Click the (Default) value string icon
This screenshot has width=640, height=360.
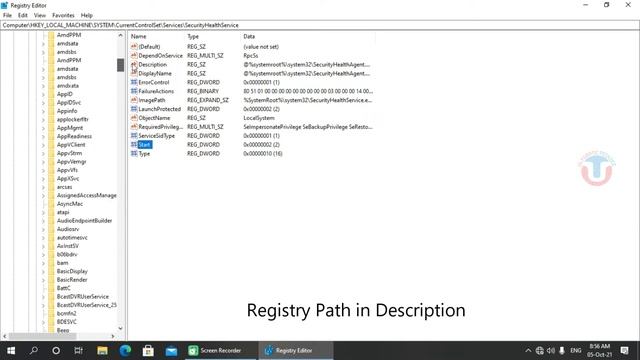pyautogui.click(x=134, y=47)
